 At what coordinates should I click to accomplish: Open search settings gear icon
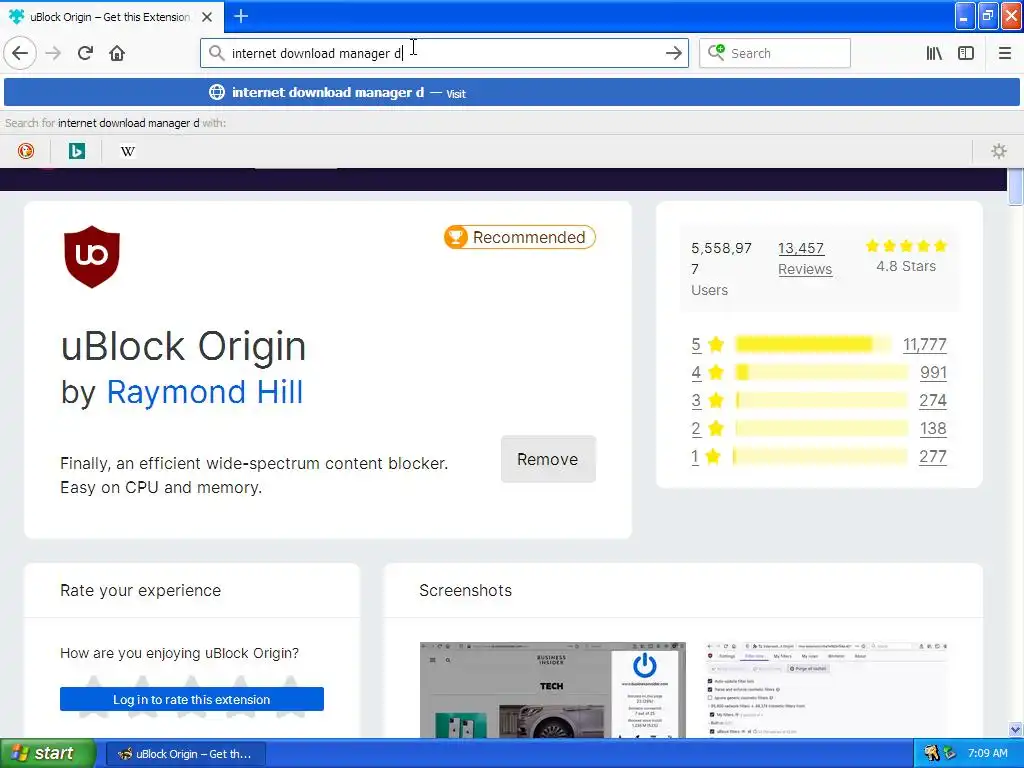point(999,151)
